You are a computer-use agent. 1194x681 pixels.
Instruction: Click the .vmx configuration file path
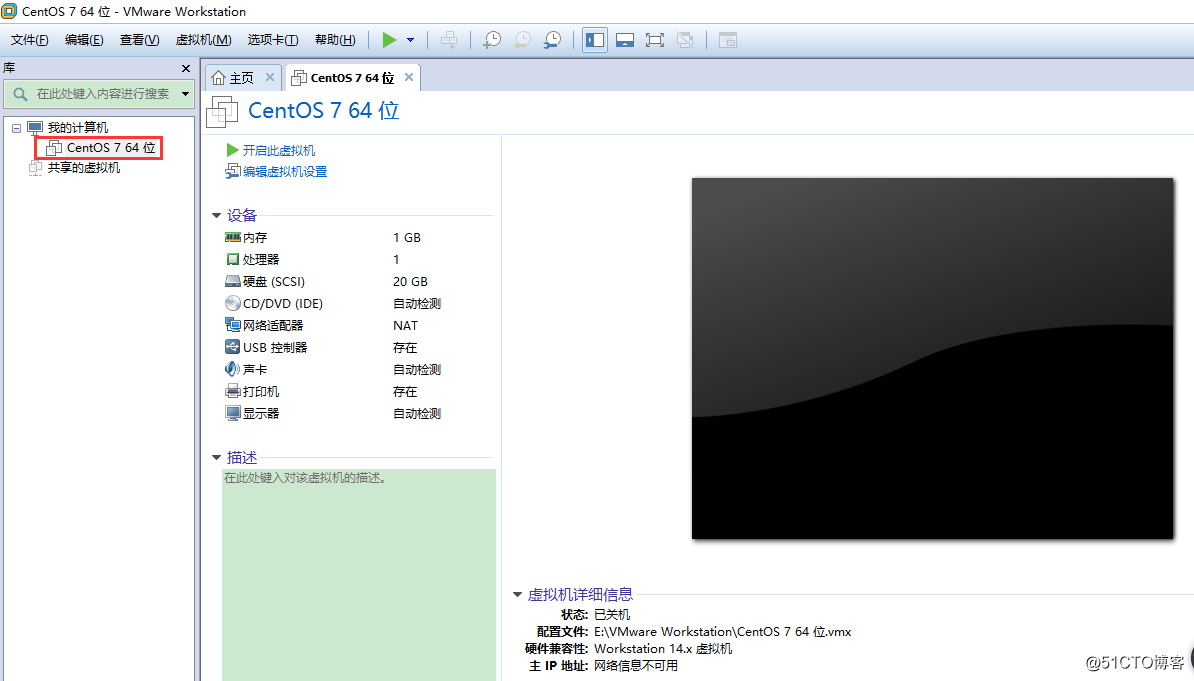[x=723, y=631]
